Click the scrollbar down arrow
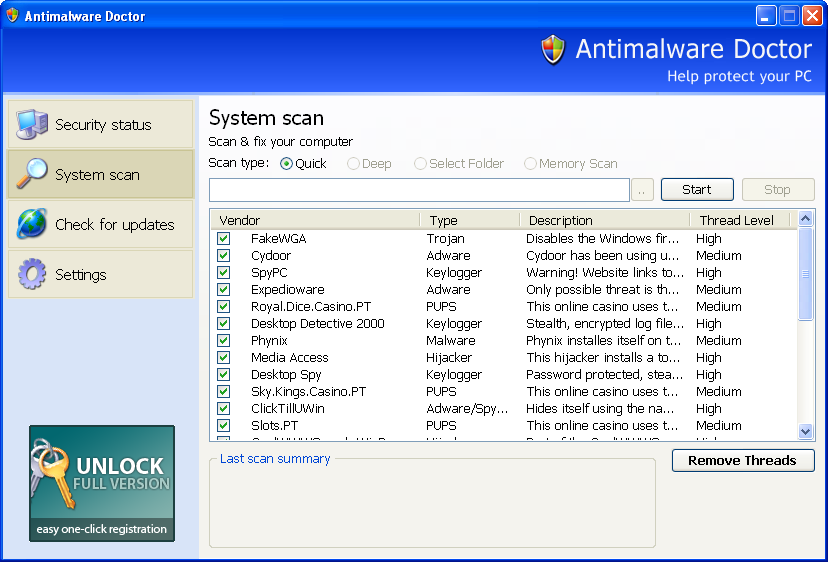The width and height of the screenshot is (828, 562). [805, 432]
